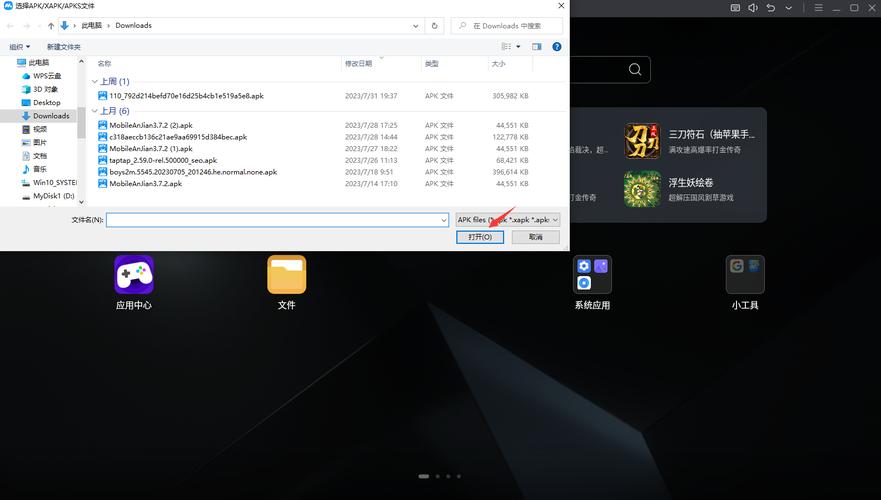Click the navigation tree scroll-down arrow
Image resolution: width=881 pixels, height=500 pixels.
coord(81,202)
